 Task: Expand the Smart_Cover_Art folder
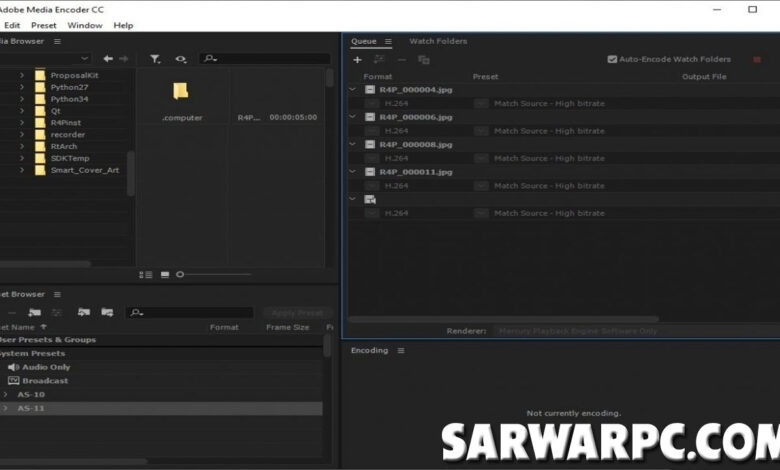click(22, 170)
